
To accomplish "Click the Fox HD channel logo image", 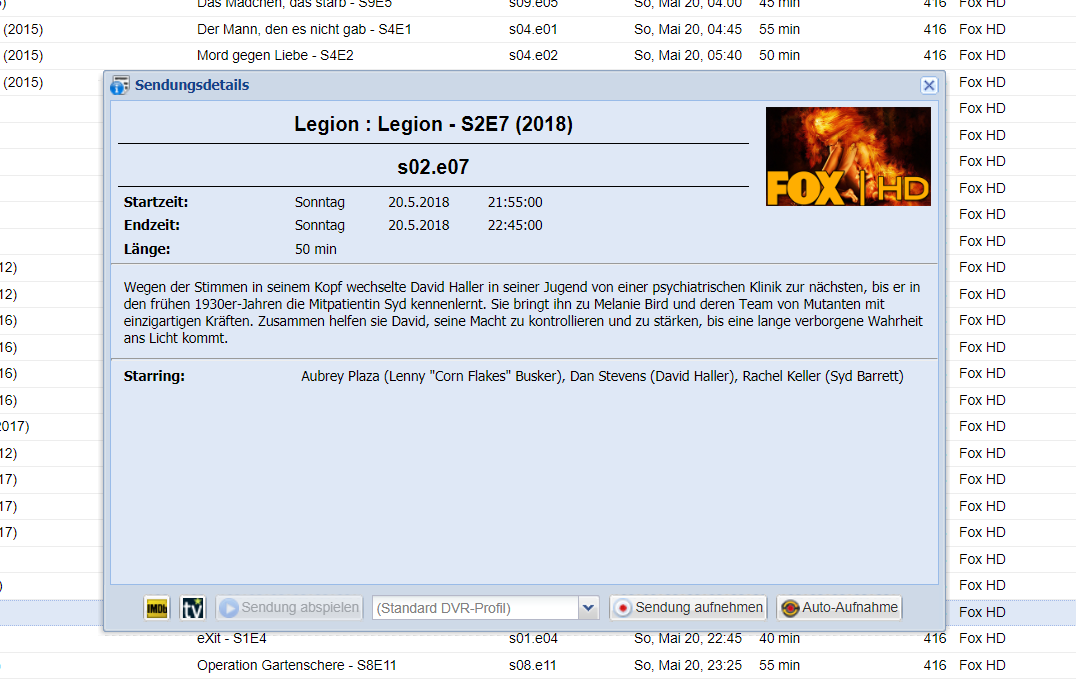I will pyautogui.click(x=848, y=156).
